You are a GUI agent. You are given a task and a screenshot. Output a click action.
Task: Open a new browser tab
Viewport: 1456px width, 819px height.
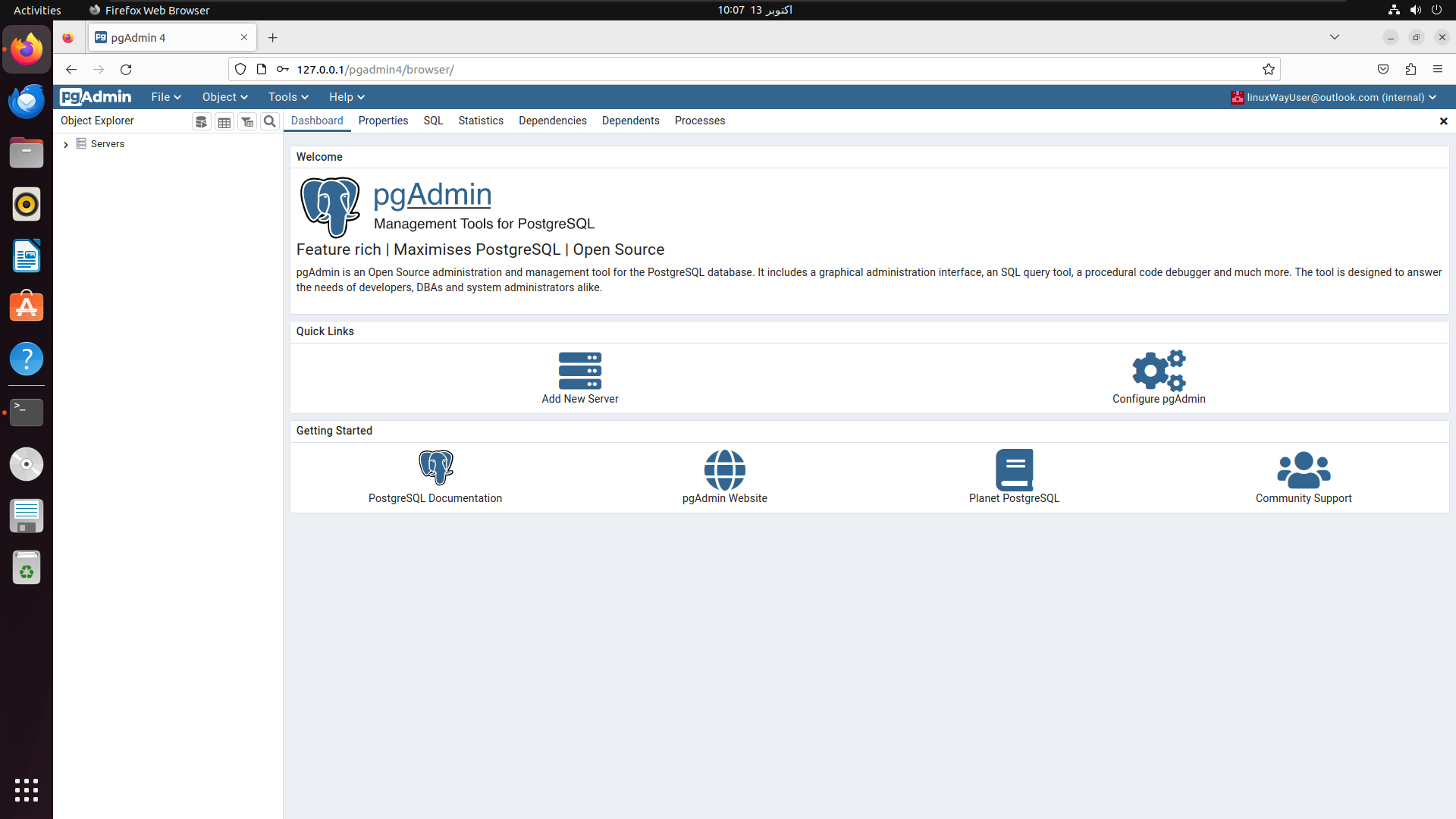tap(273, 37)
